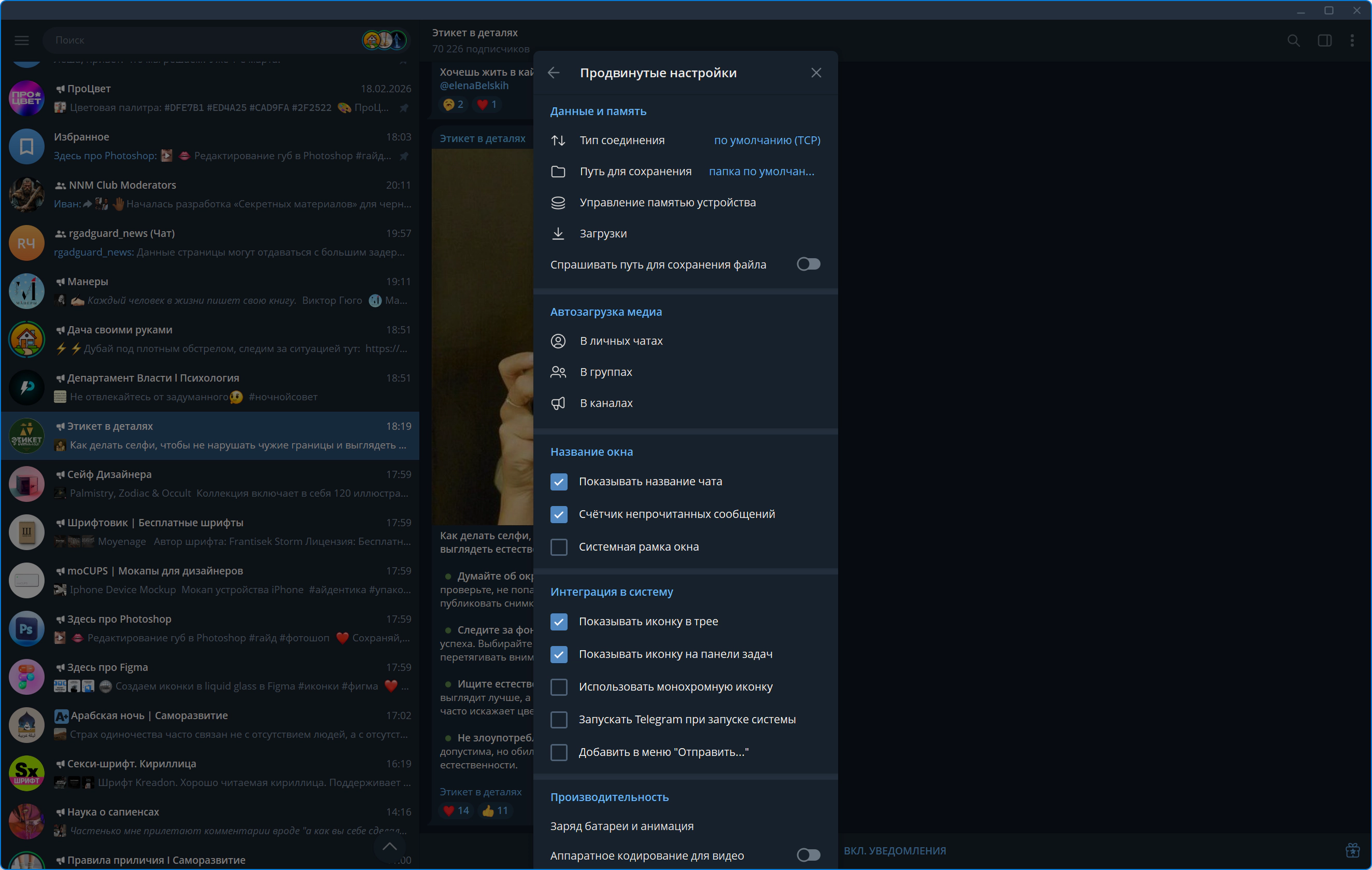Screen dimensions: 1372x870
Task: Change save path default folder option
Action: pyautogui.click(x=761, y=172)
